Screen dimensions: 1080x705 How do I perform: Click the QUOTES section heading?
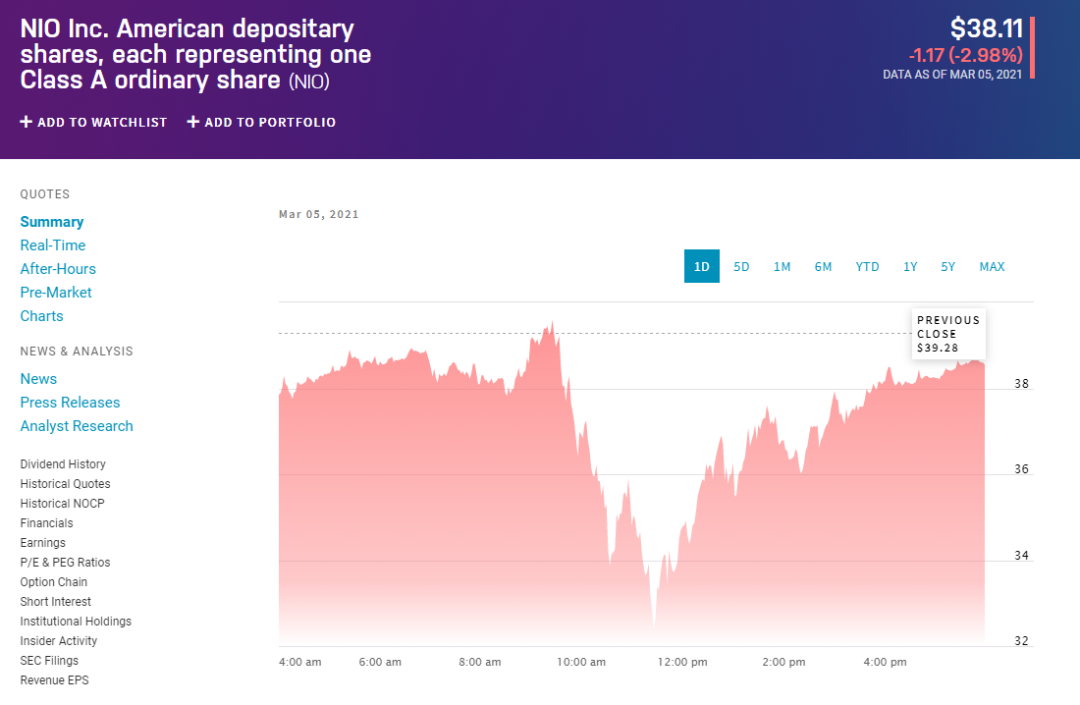pyautogui.click(x=45, y=194)
